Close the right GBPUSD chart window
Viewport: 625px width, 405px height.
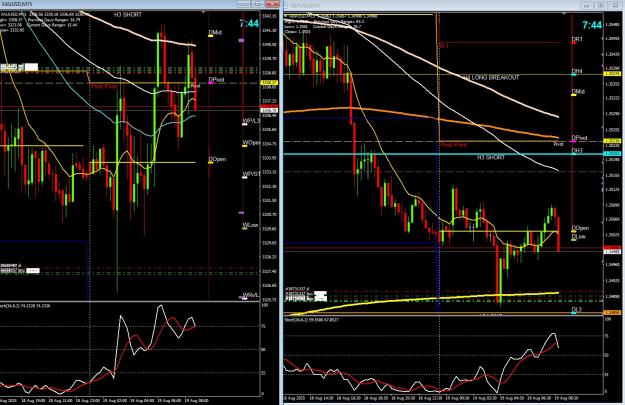coord(616,5)
